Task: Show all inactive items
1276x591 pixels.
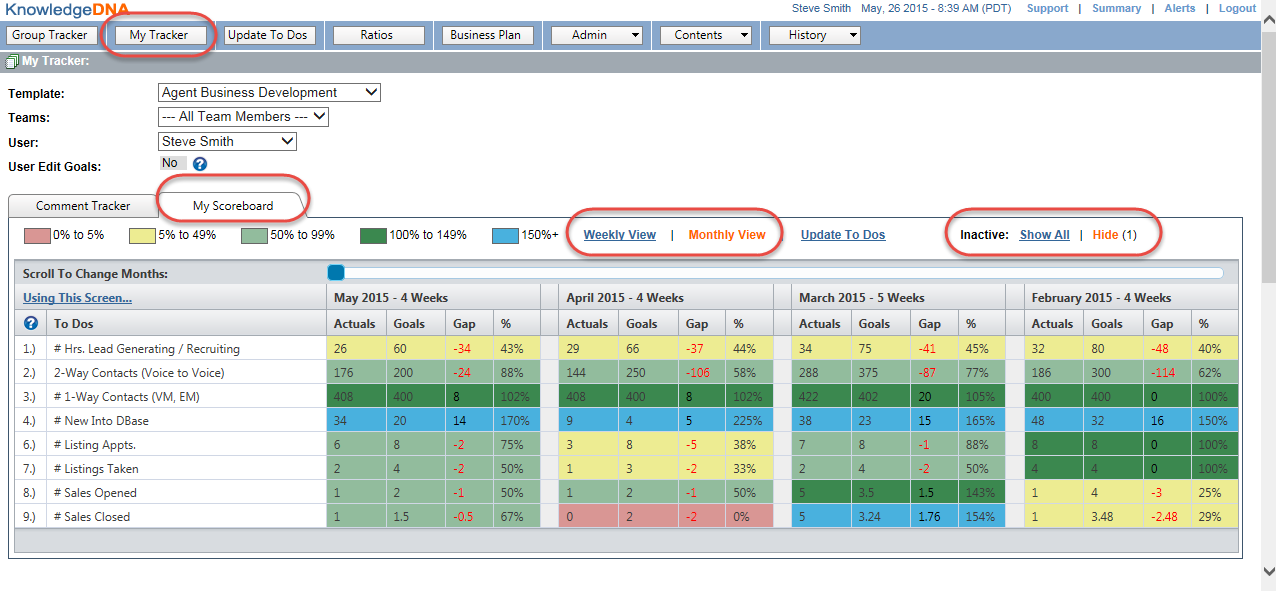Action: [1044, 235]
